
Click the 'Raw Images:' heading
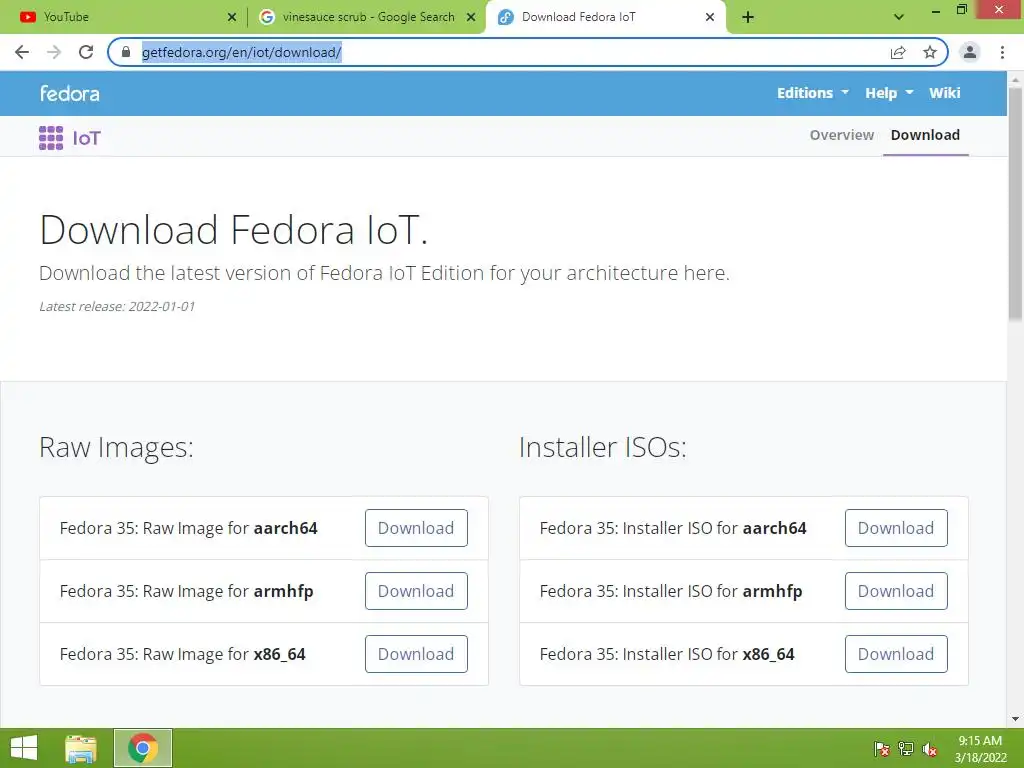tap(116, 448)
